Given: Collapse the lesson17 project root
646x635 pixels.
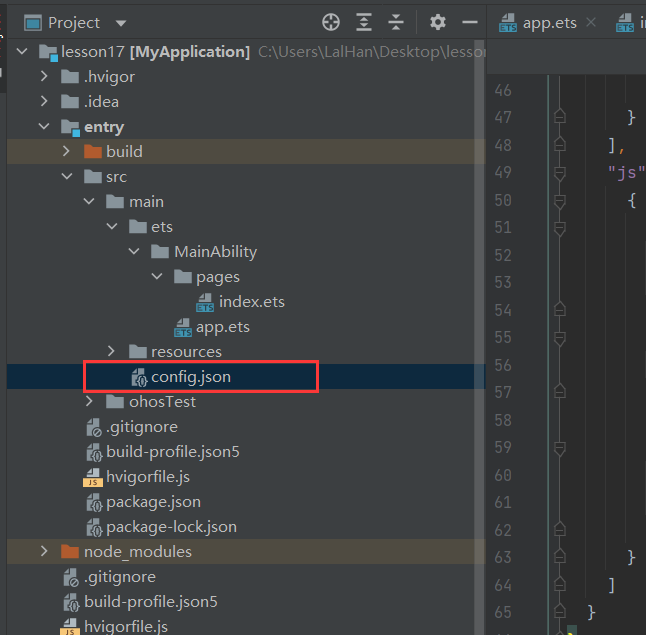Looking at the screenshot, I should [22, 52].
